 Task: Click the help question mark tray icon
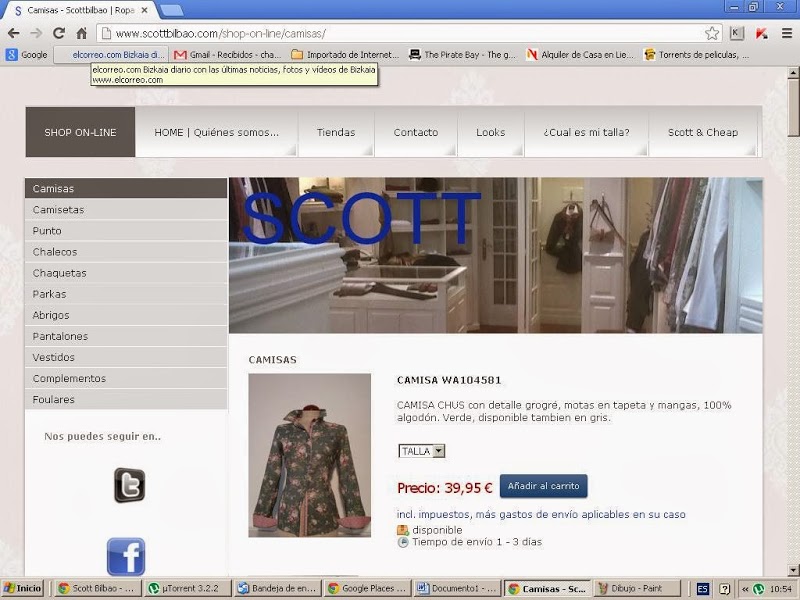[724, 589]
